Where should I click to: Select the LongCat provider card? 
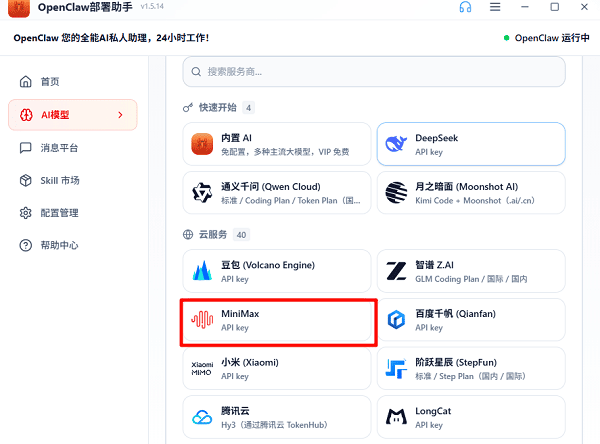pyautogui.click(x=471, y=417)
